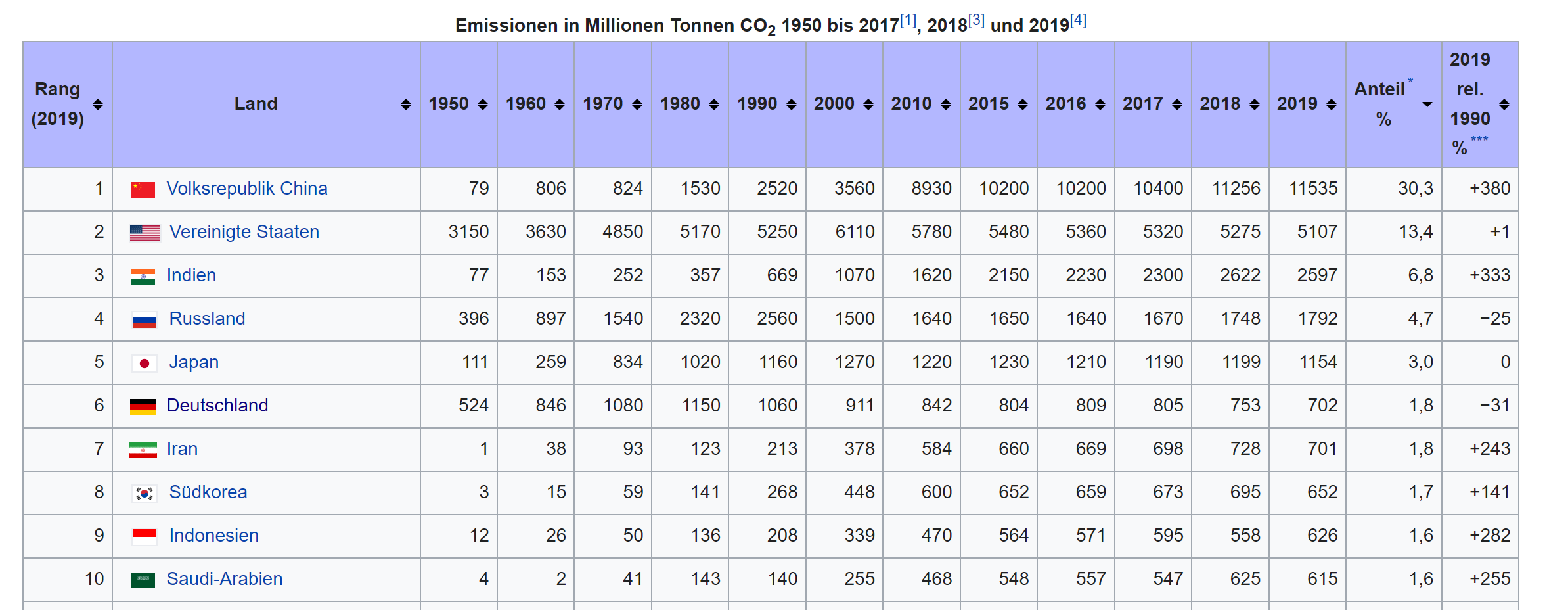This screenshot has height=610, width=1568.
Task: Sort by 2019 rel. 1990 % arrows
Action: coord(1504,105)
